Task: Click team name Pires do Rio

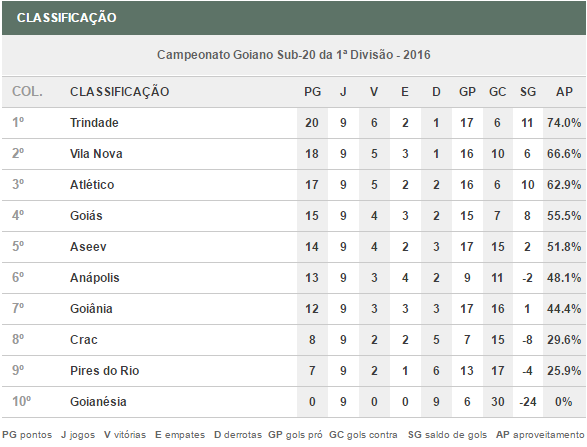Action: point(105,371)
